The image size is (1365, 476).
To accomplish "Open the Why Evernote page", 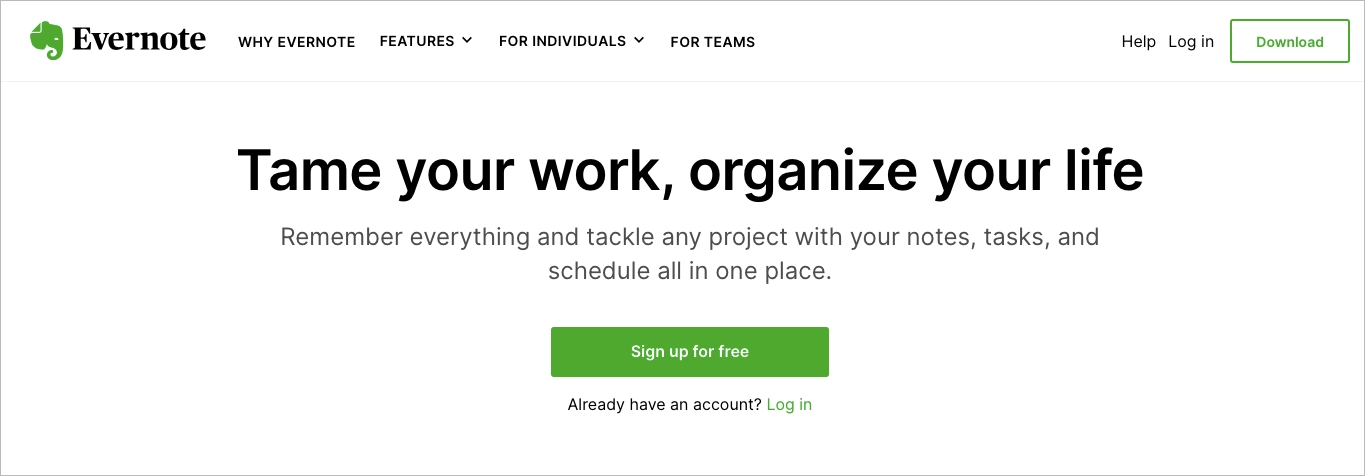I will click(x=296, y=42).
